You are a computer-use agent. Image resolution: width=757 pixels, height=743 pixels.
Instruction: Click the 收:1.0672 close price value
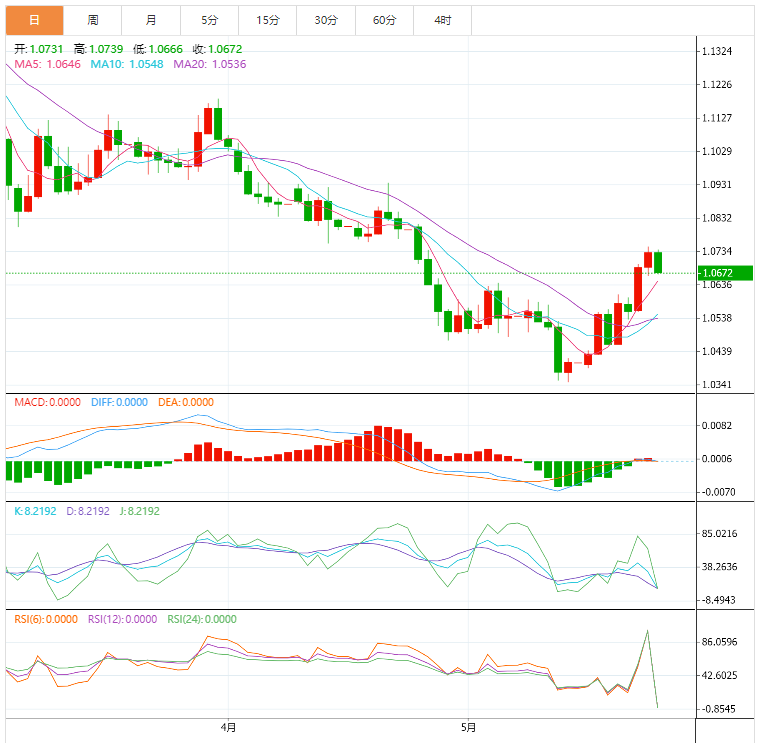217,49
